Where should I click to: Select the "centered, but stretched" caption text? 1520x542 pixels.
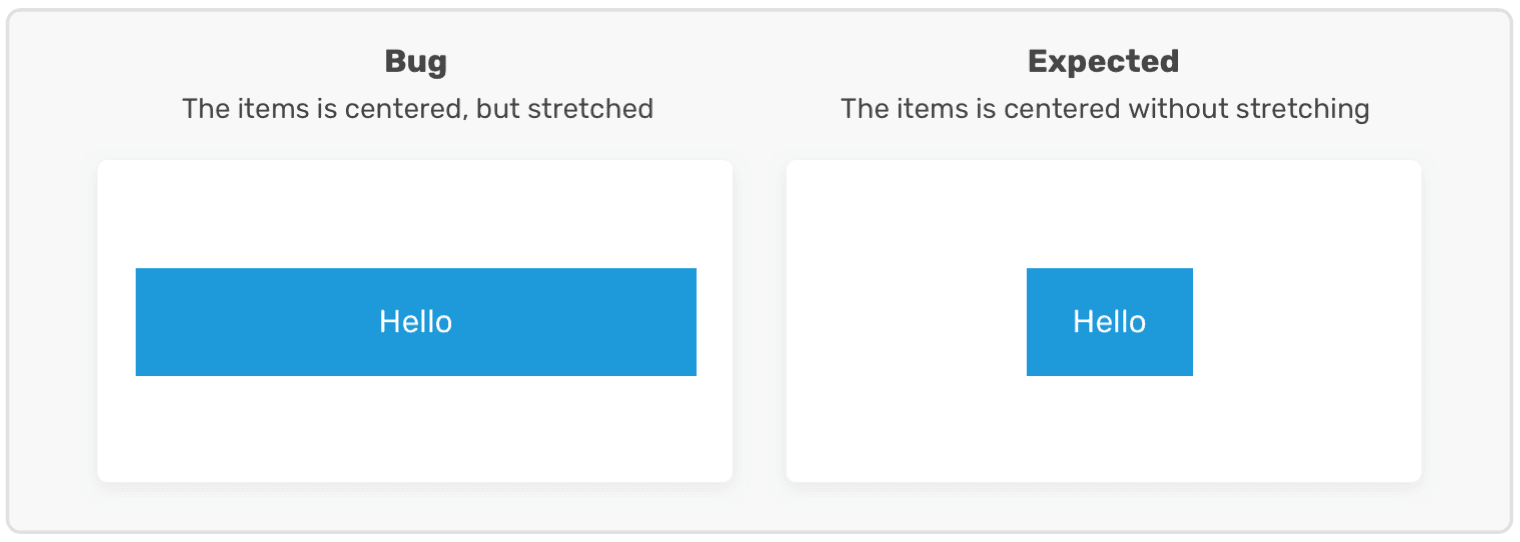[499, 108]
